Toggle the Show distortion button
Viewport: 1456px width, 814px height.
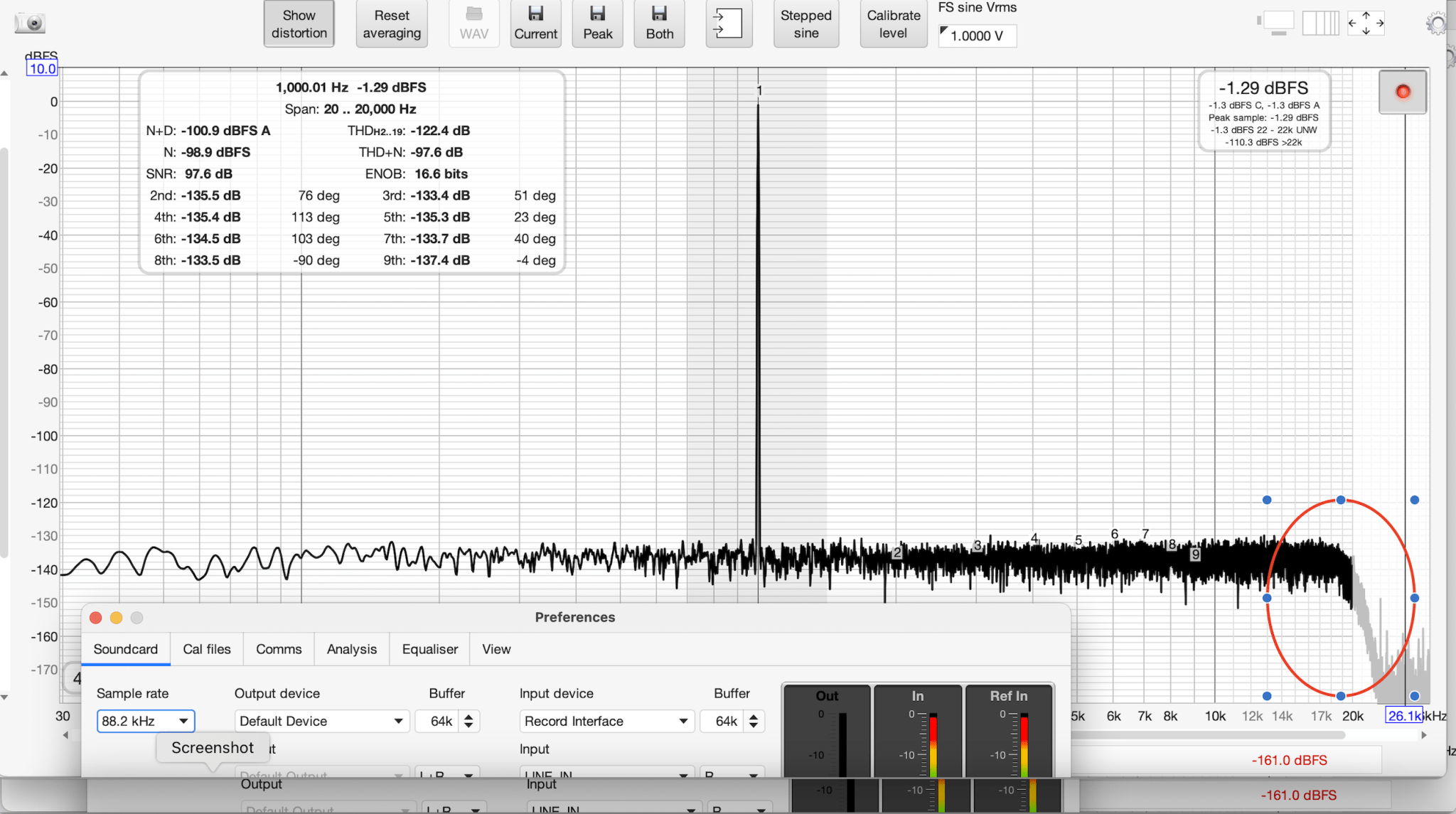[299, 23]
